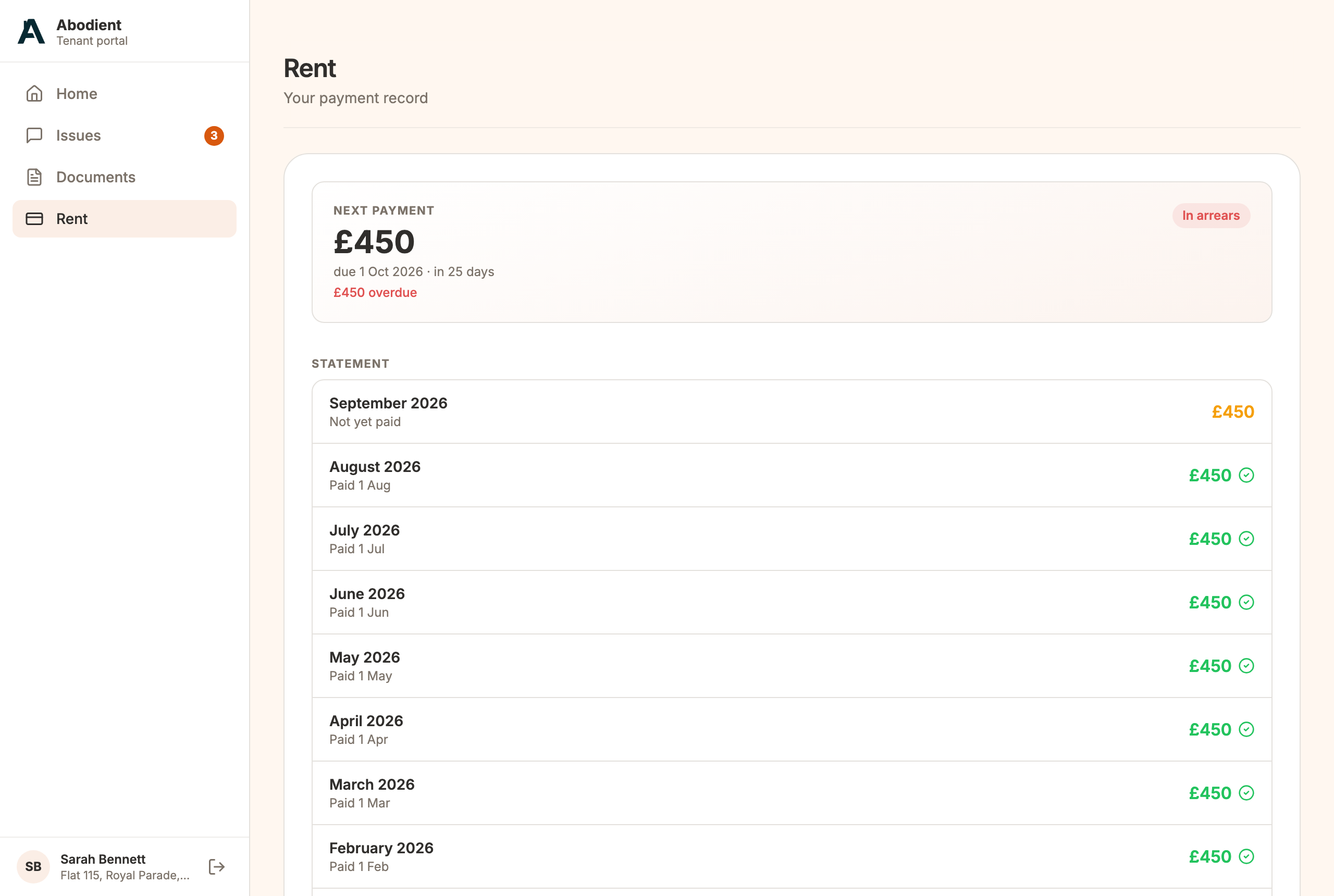Click the SB avatar circle
Screen dimensions: 1334x896
coord(33,867)
